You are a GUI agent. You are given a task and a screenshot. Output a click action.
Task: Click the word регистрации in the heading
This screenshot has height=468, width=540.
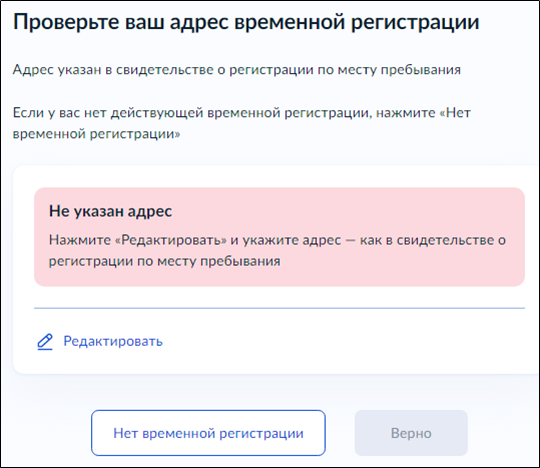415,23
